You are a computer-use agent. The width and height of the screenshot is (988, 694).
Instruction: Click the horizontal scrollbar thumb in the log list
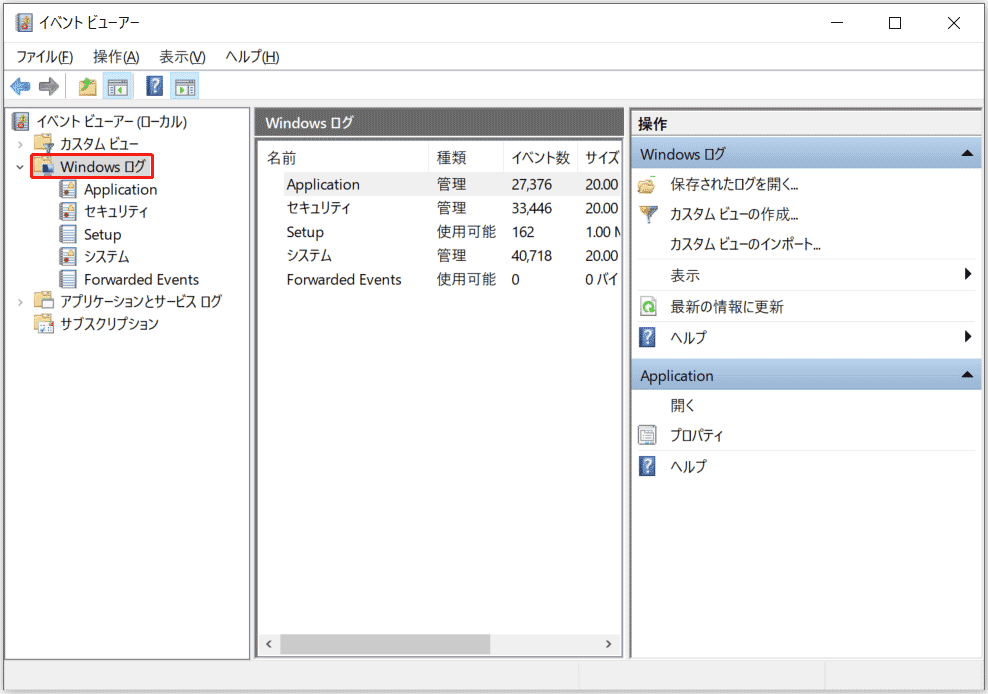coord(385,644)
